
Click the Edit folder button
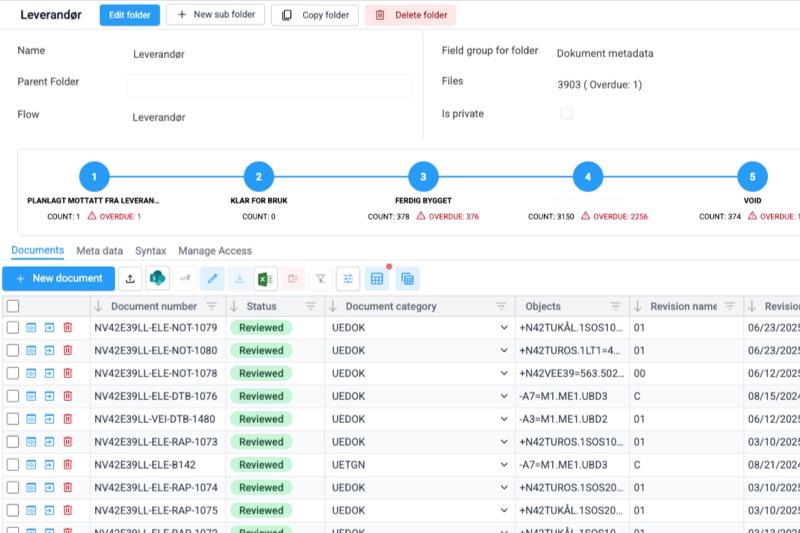(130, 15)
